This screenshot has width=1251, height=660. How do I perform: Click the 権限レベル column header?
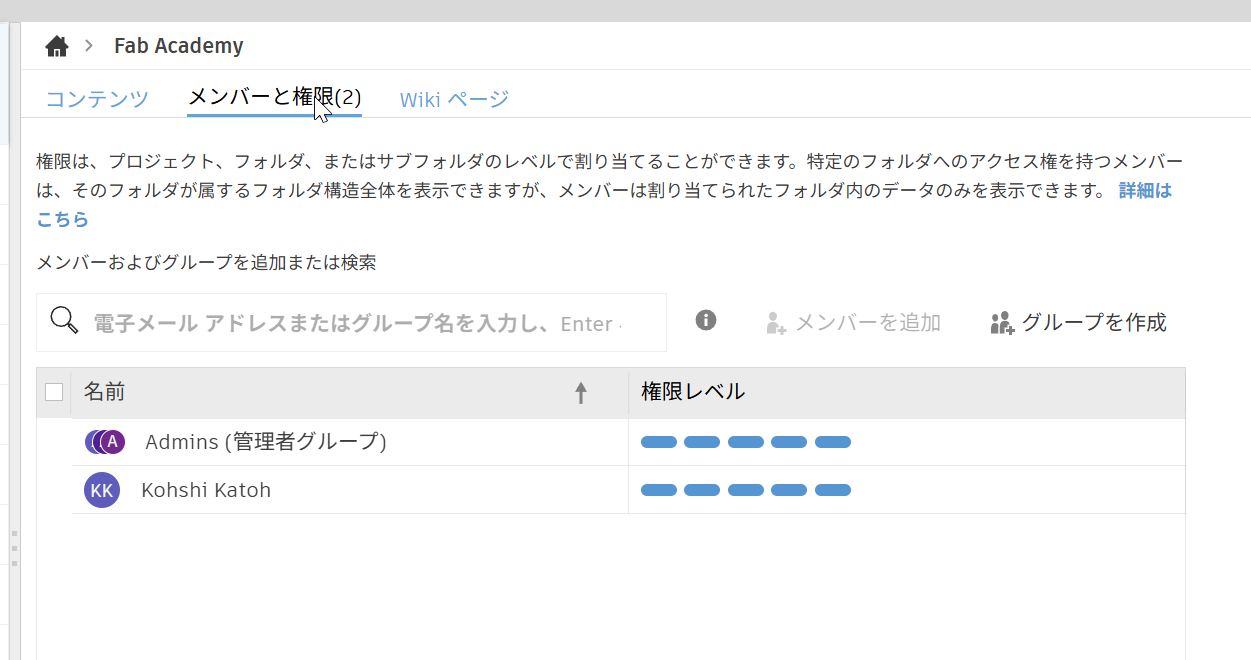coord(691,392)
